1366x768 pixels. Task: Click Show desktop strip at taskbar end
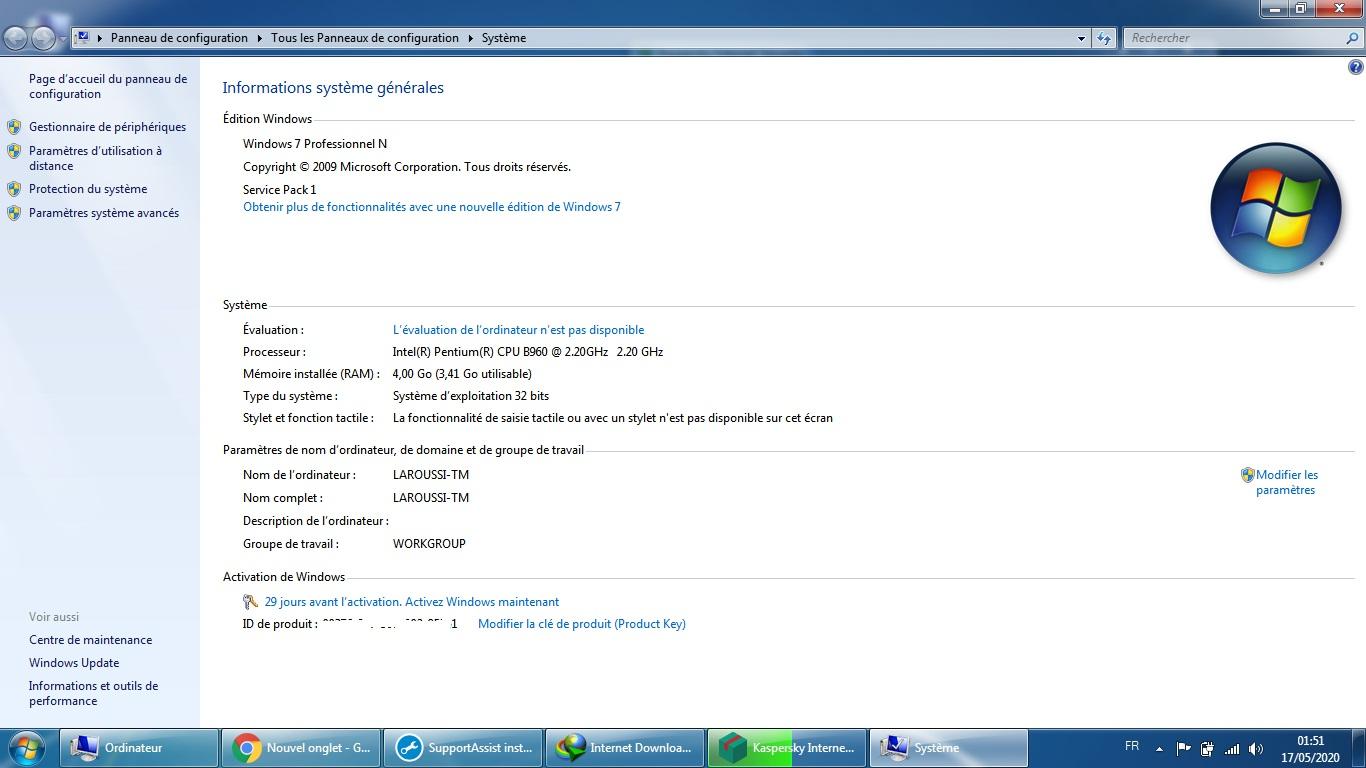[1359, 748]
